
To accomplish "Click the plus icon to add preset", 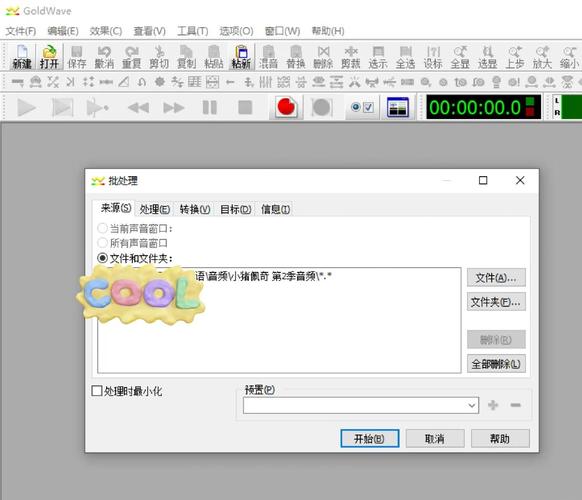I will point(493,405).
